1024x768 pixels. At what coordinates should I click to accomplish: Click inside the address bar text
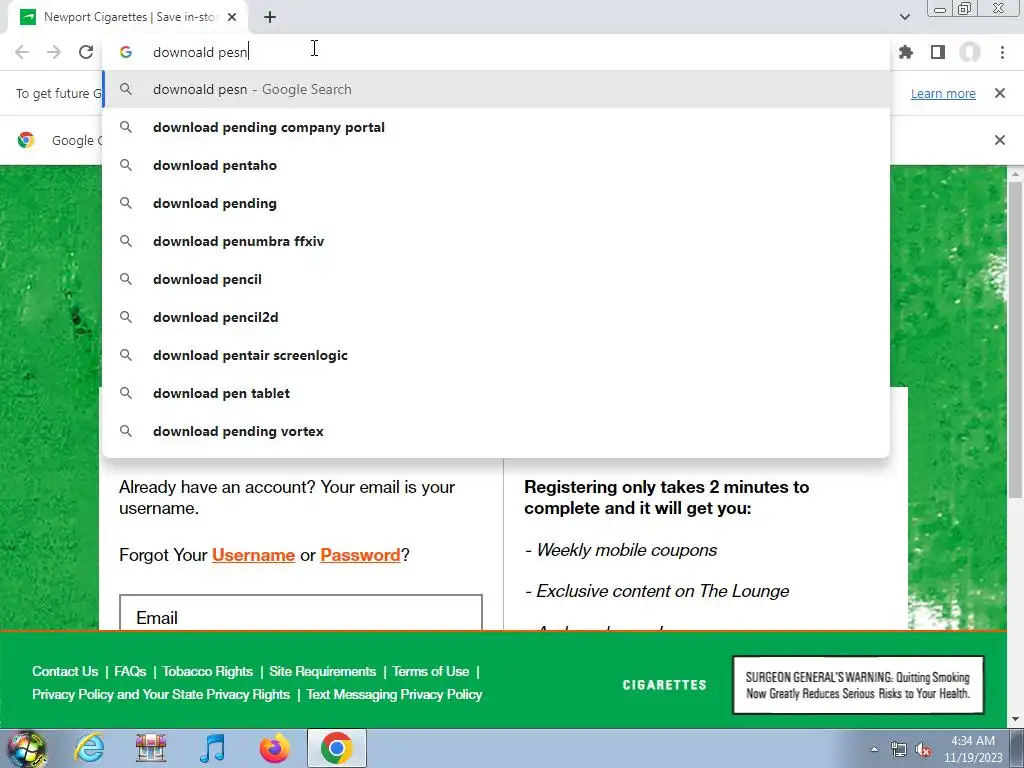(x=200, y=52)
